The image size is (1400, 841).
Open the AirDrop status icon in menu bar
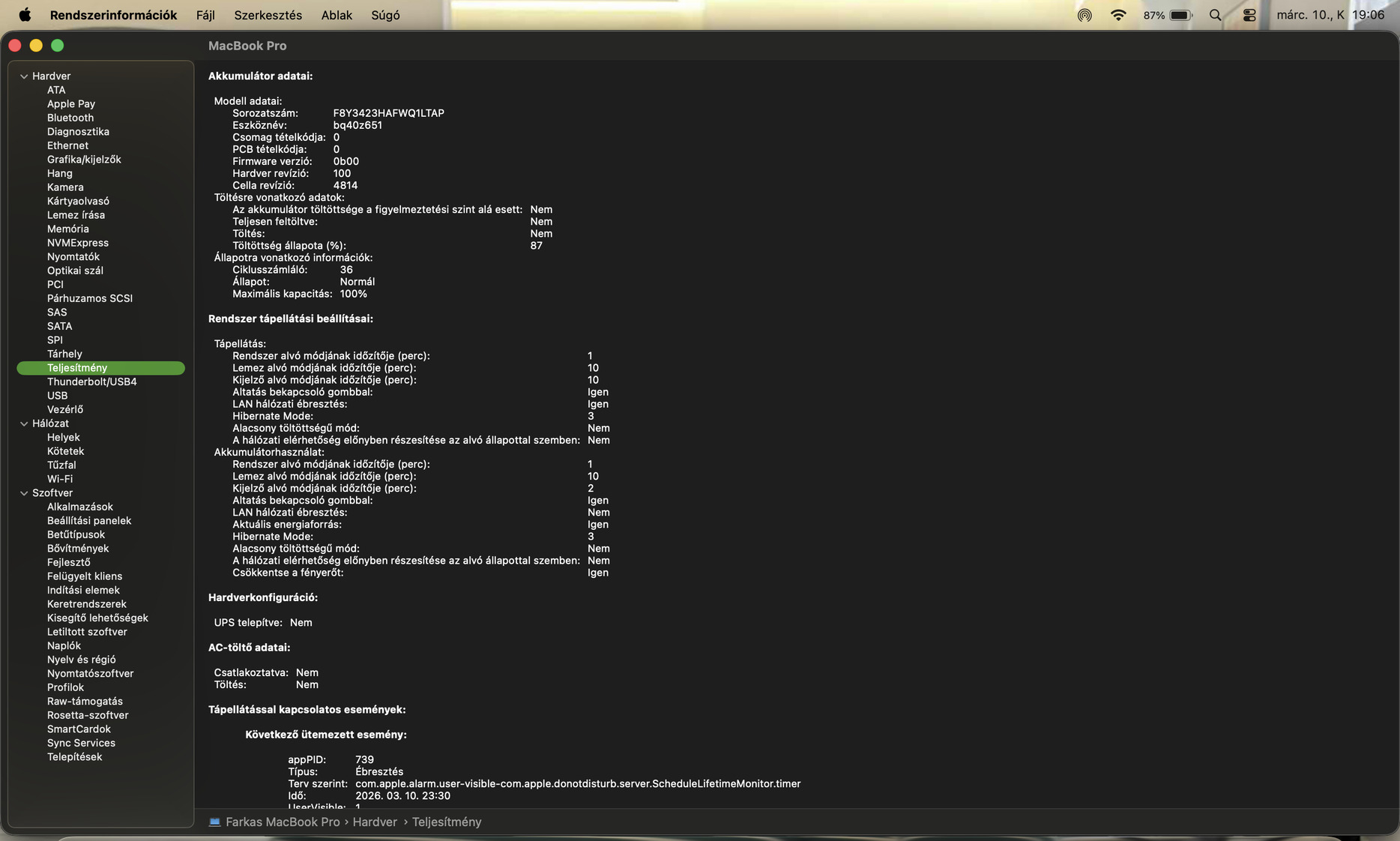1084,15
